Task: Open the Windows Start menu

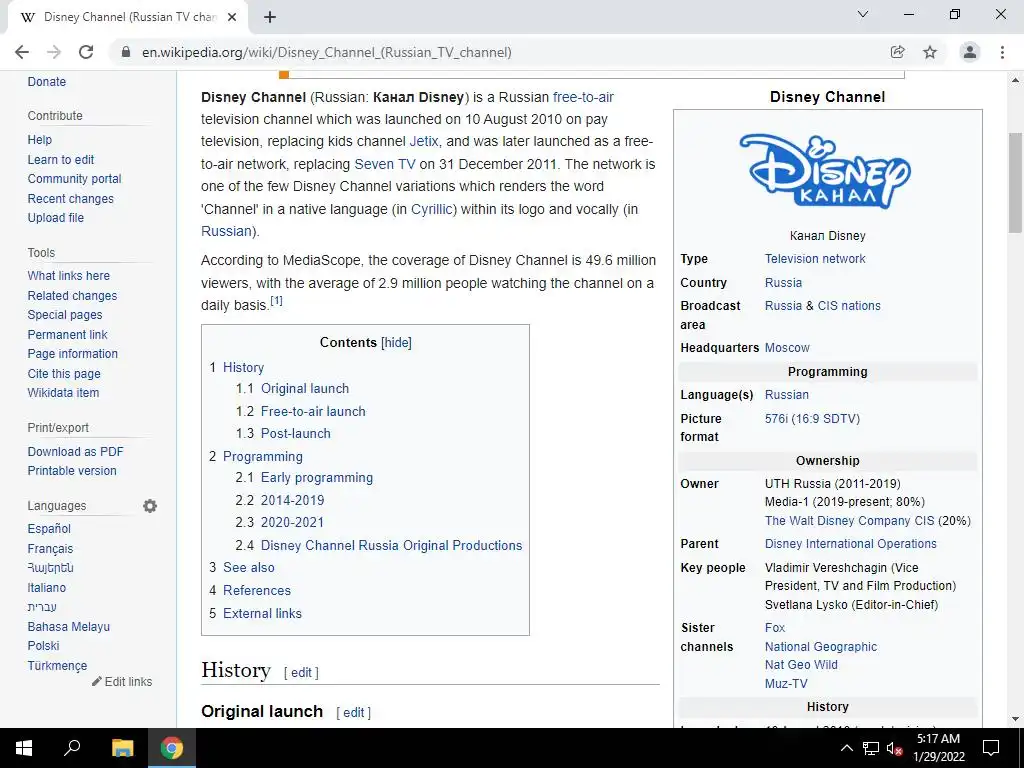Action: tap(24, 748)
